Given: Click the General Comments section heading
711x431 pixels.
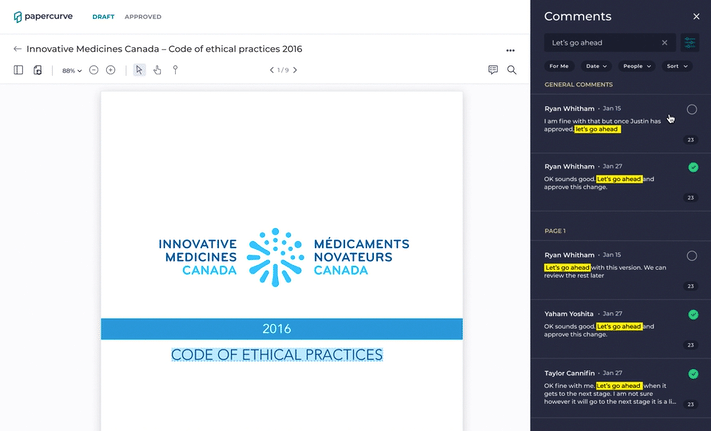Looking at the screenshot, I should (x=579, y=85).
